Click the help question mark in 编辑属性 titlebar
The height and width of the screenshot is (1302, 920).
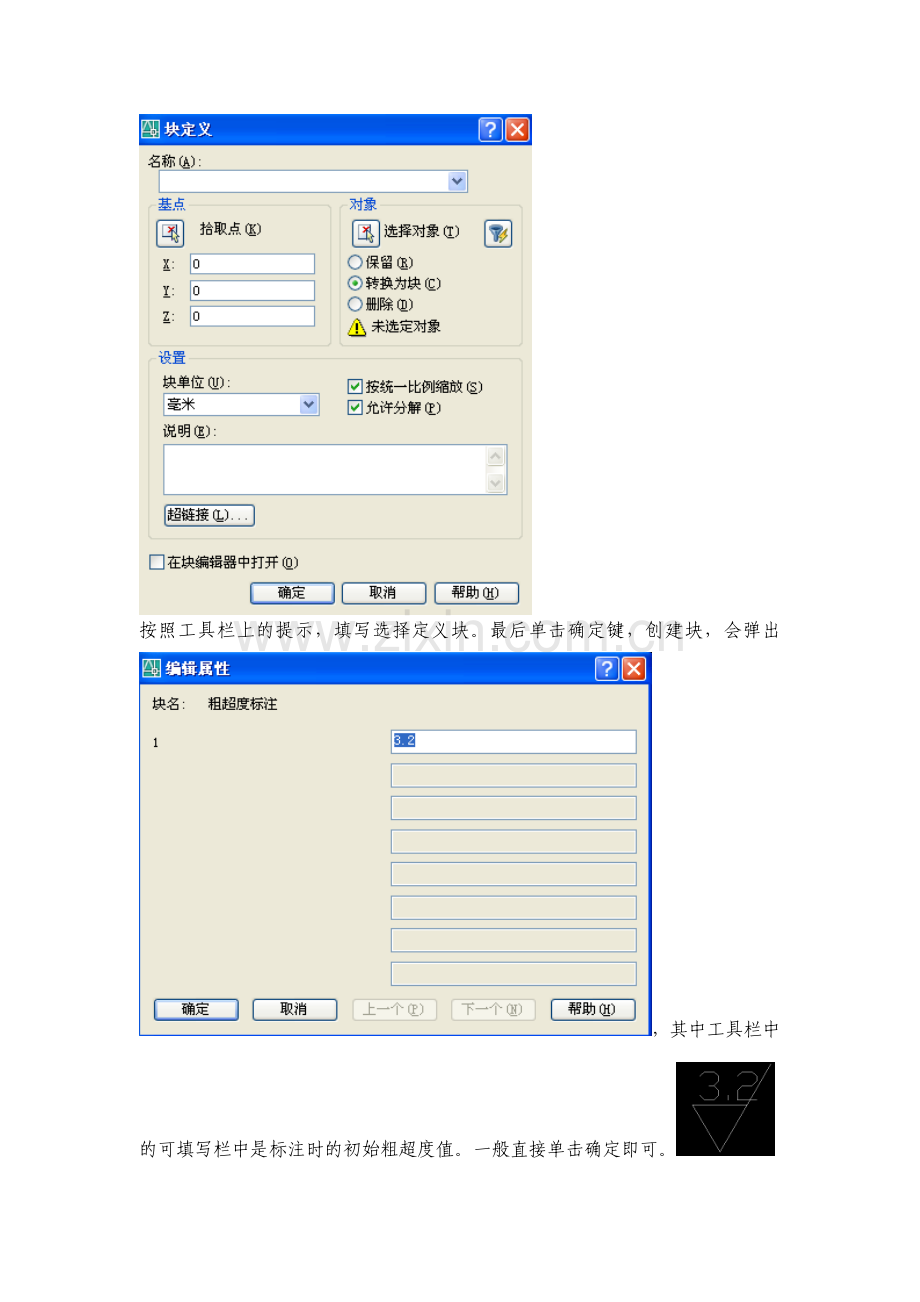[x=607, y=669]
